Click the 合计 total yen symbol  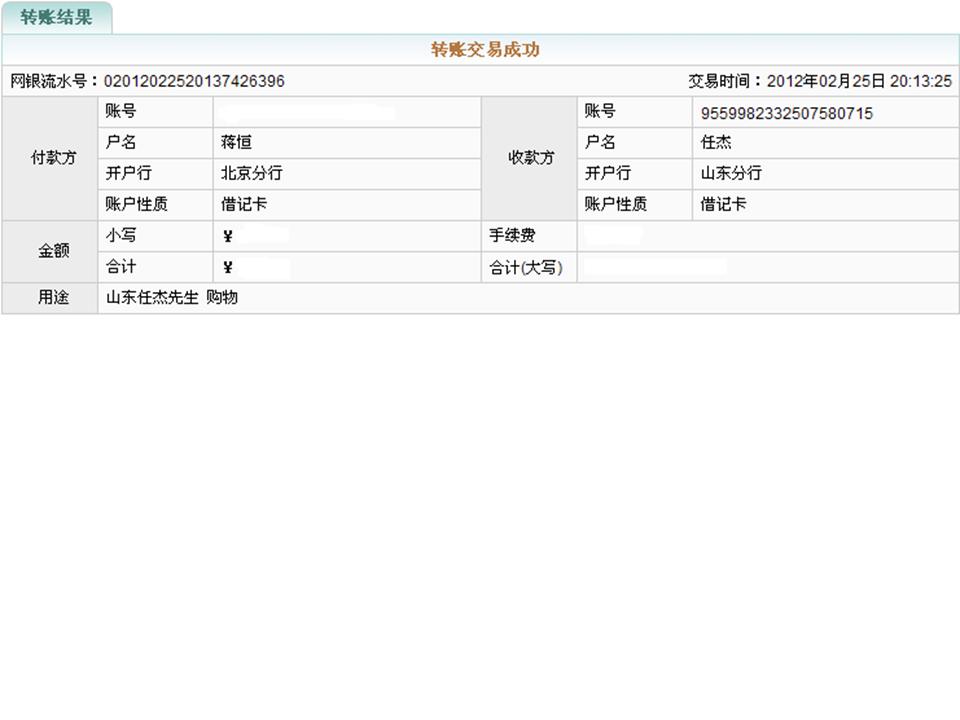[x=228, y=267]
